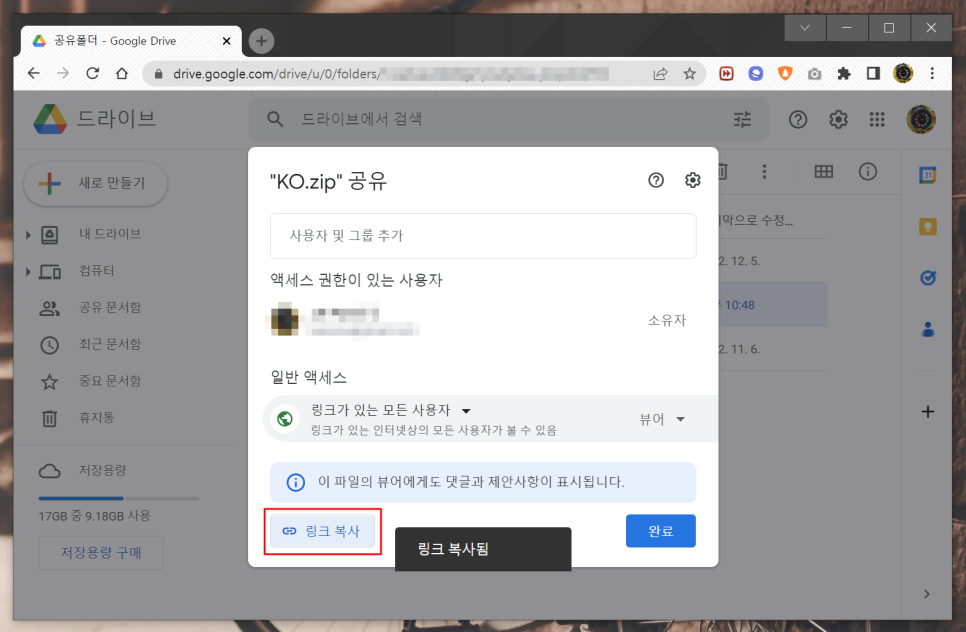
Task: Click the camera extension icon
Action: click(x=814, y=74)
